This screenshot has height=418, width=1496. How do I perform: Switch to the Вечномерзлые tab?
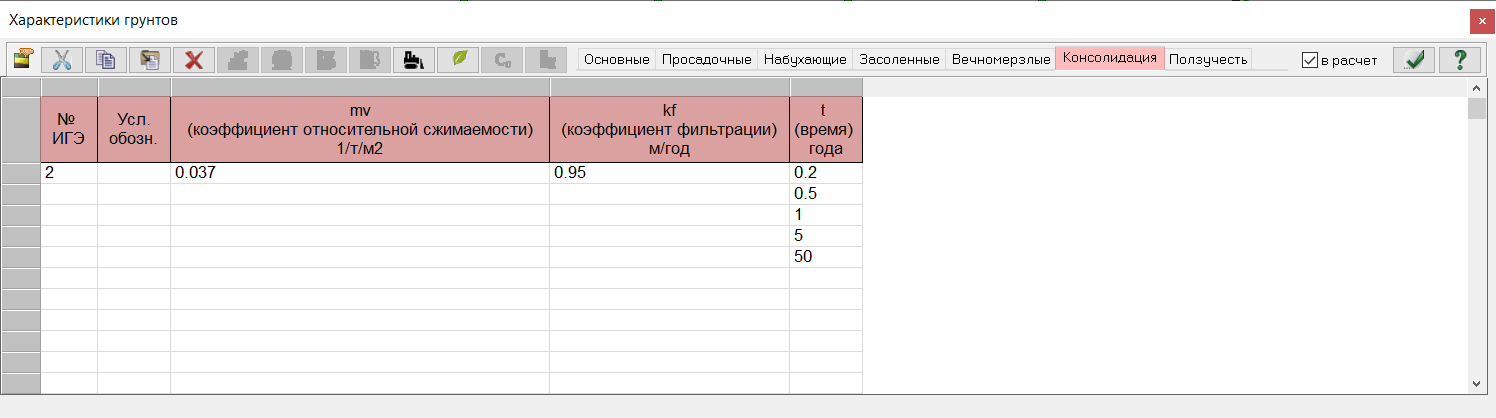click(x=1001, y=60)
